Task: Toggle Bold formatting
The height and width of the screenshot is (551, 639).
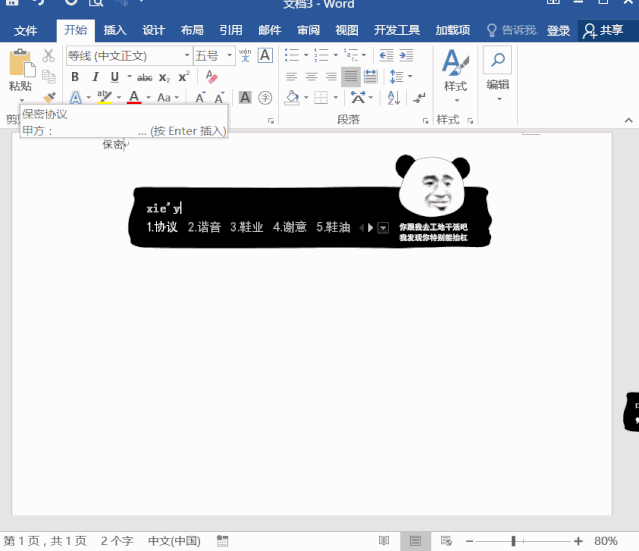Action: pyautogui.click(x=75, y=77)
